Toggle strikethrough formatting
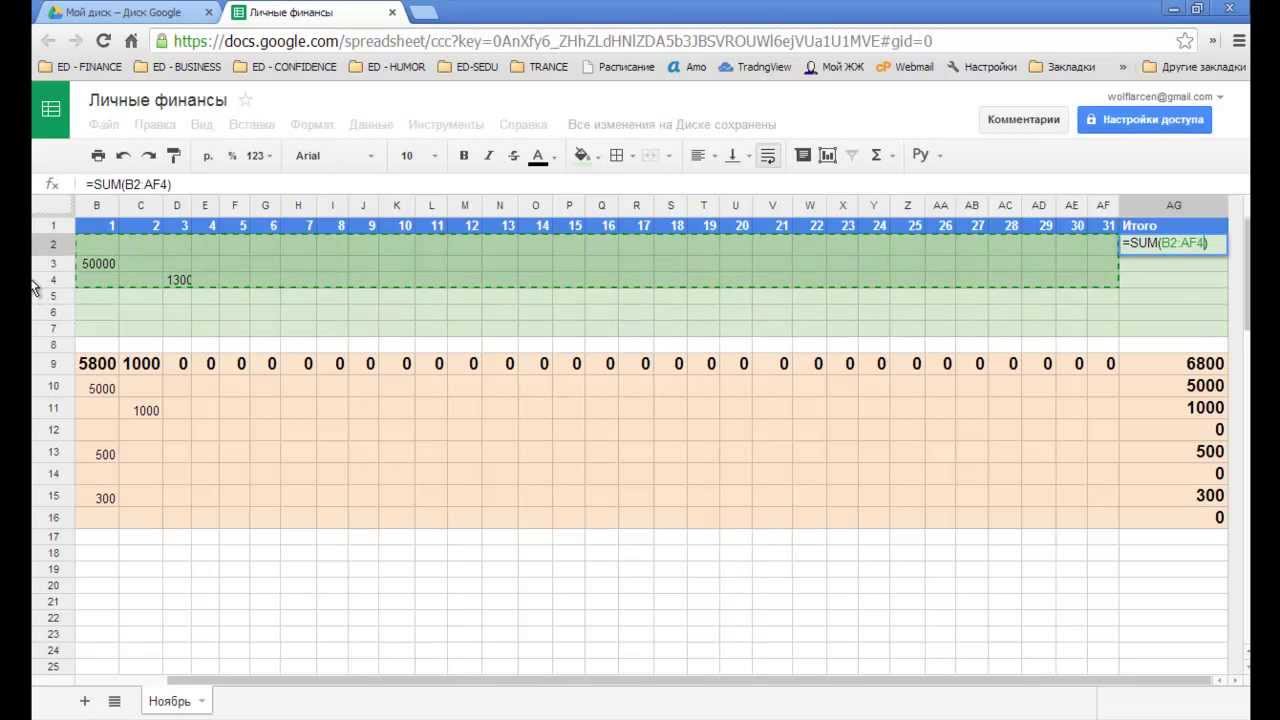Screen dimensions: 1280x720 point(513,156)
